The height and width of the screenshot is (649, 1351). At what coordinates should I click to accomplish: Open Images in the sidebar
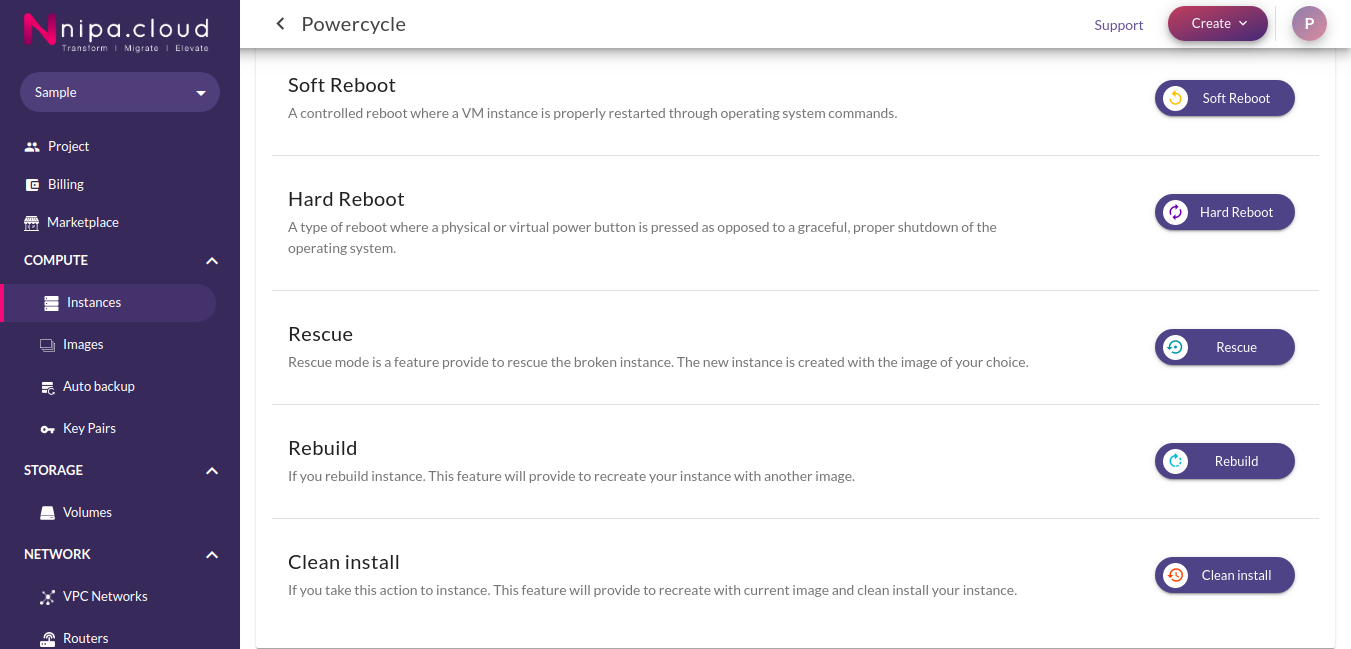[x=83, y=344]
